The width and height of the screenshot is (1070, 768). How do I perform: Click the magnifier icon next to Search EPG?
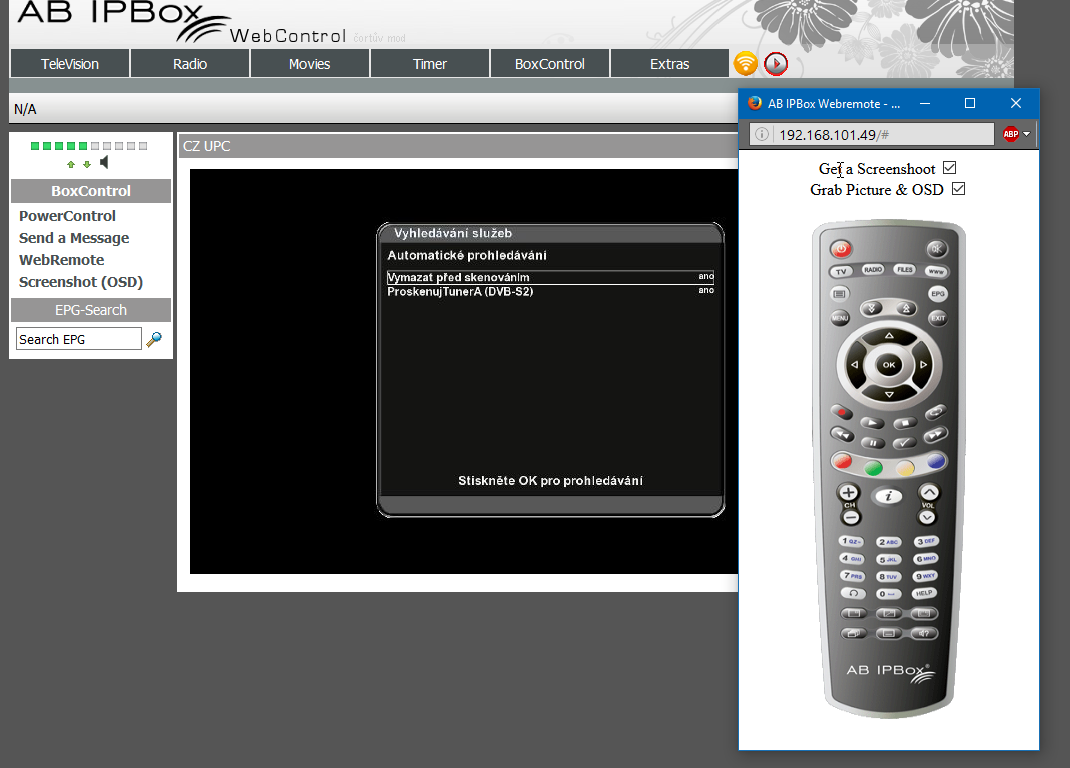pyautogui.click(x=155, y=339)
